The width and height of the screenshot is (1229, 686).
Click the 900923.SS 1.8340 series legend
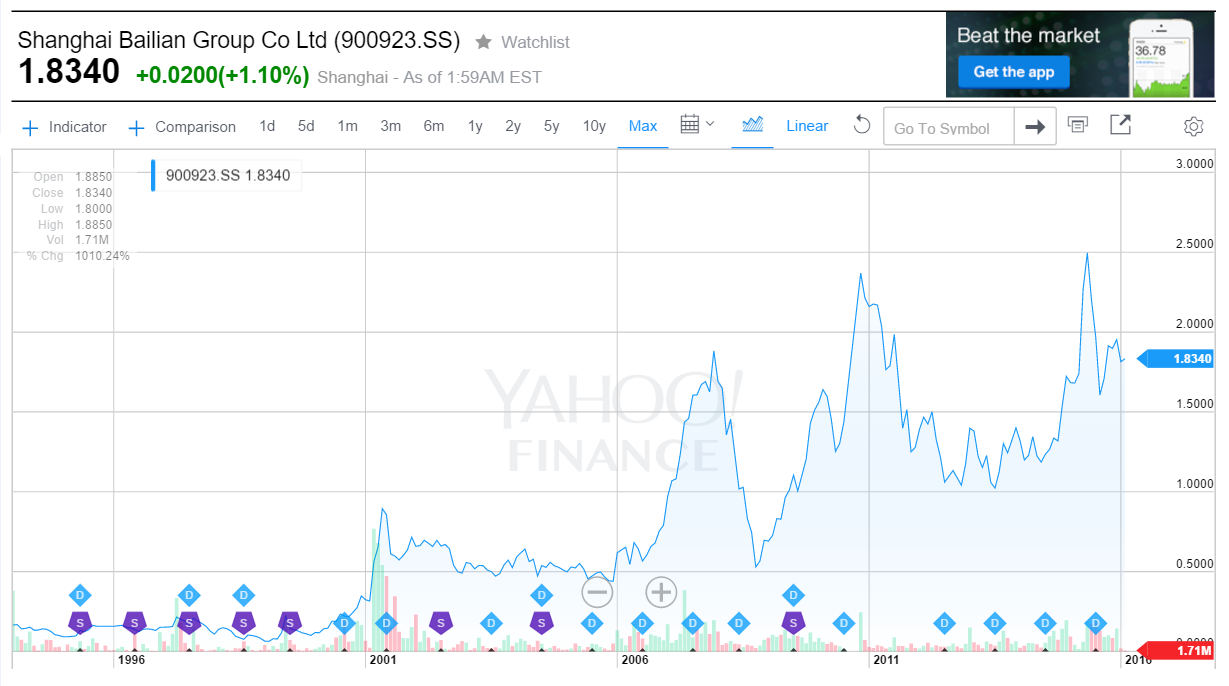click(x=228, y=175)
